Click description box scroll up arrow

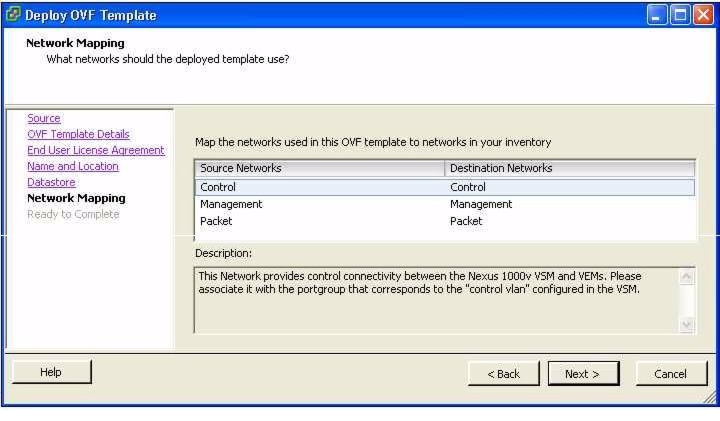(686, 276)
